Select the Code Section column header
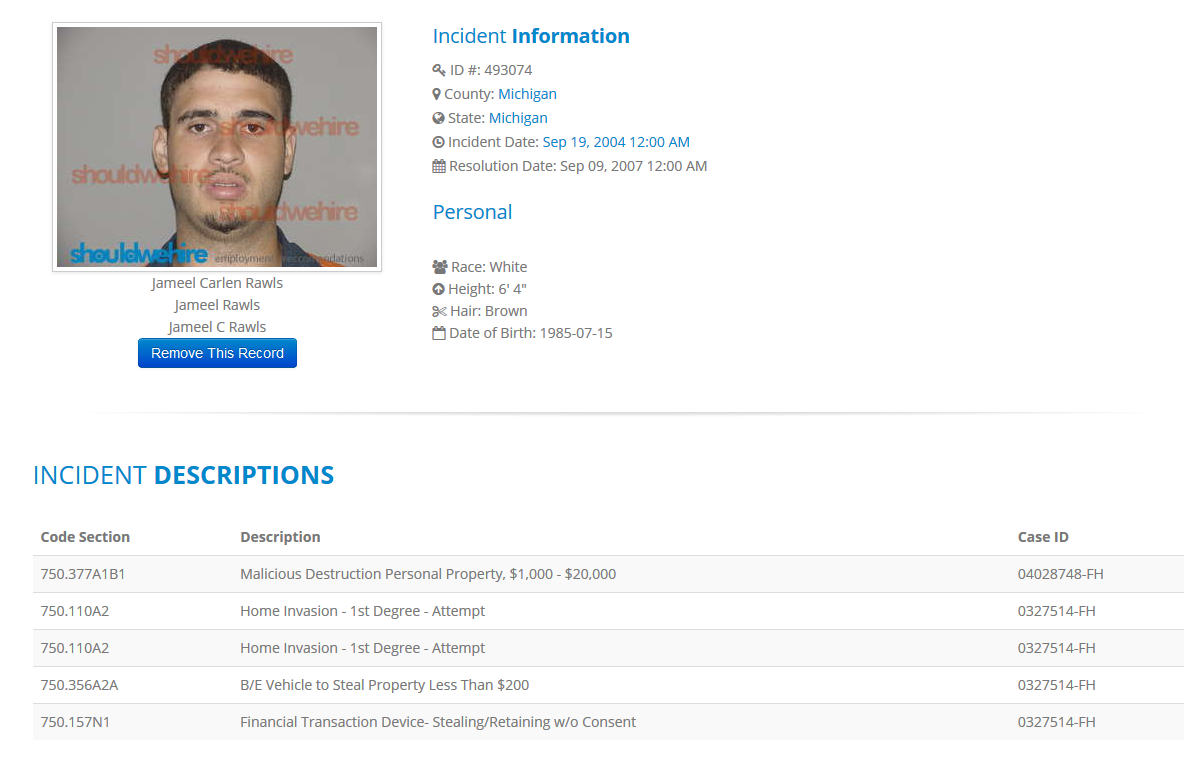Image resolution: width=1184 pixels, height=778 pixels. [85, 537]
